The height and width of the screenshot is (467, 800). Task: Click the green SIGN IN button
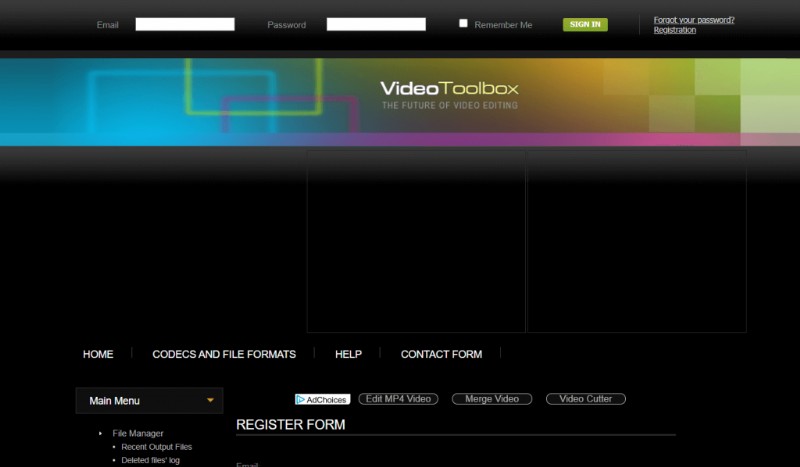click(585, 24)
